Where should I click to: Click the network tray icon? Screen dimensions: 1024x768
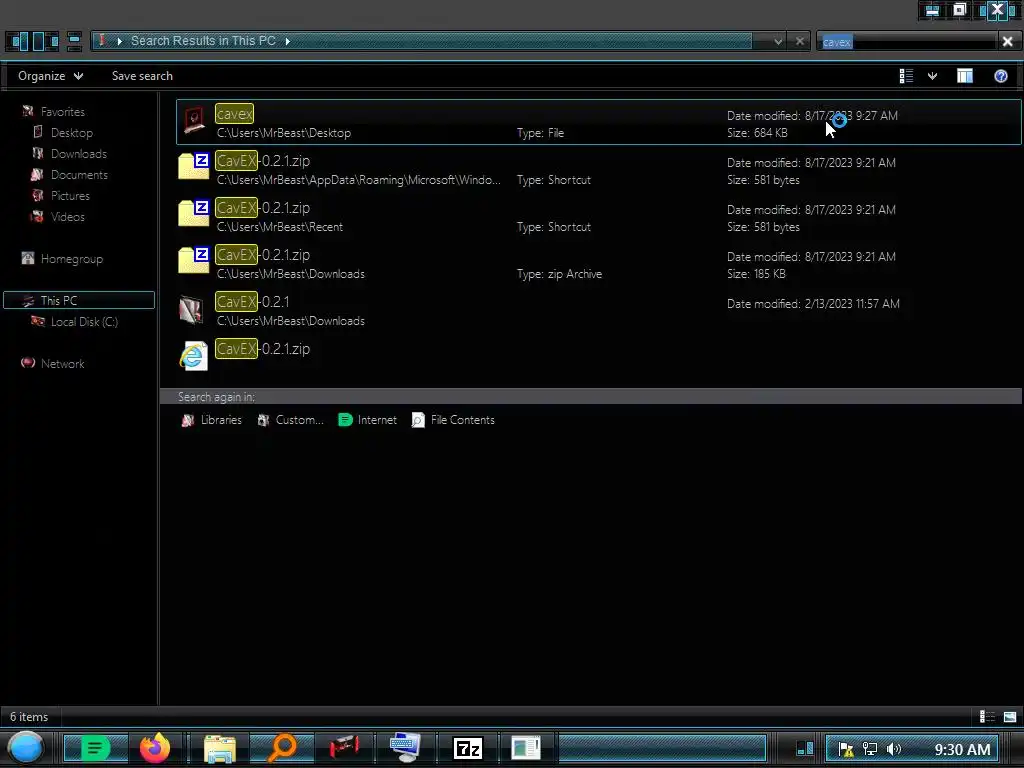coord(869,749)
